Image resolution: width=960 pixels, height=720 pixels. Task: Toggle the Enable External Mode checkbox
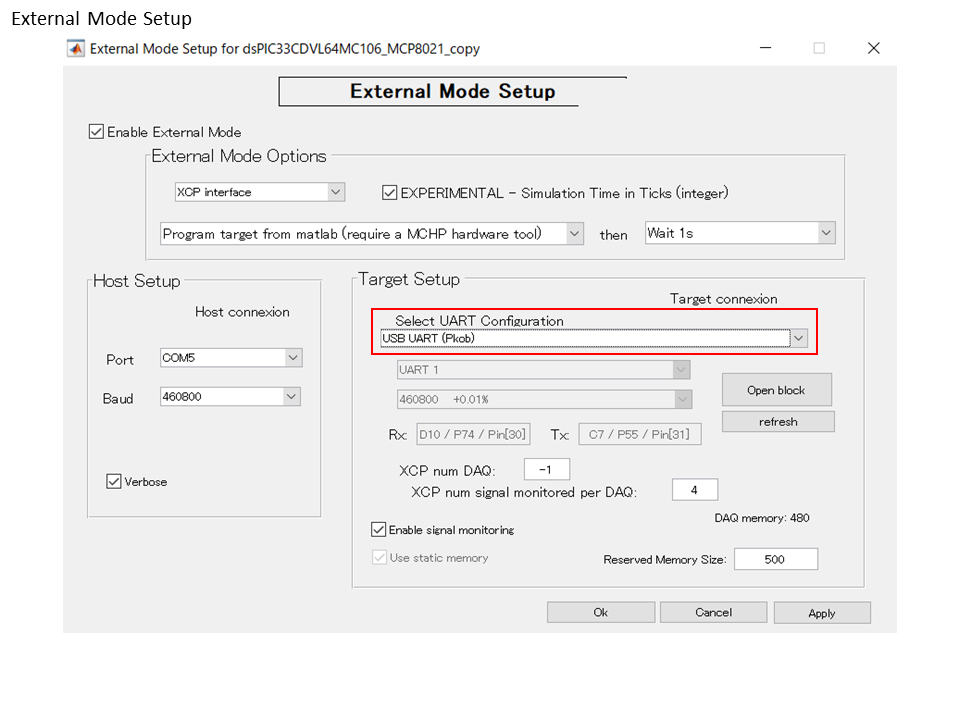coord(96,131)
